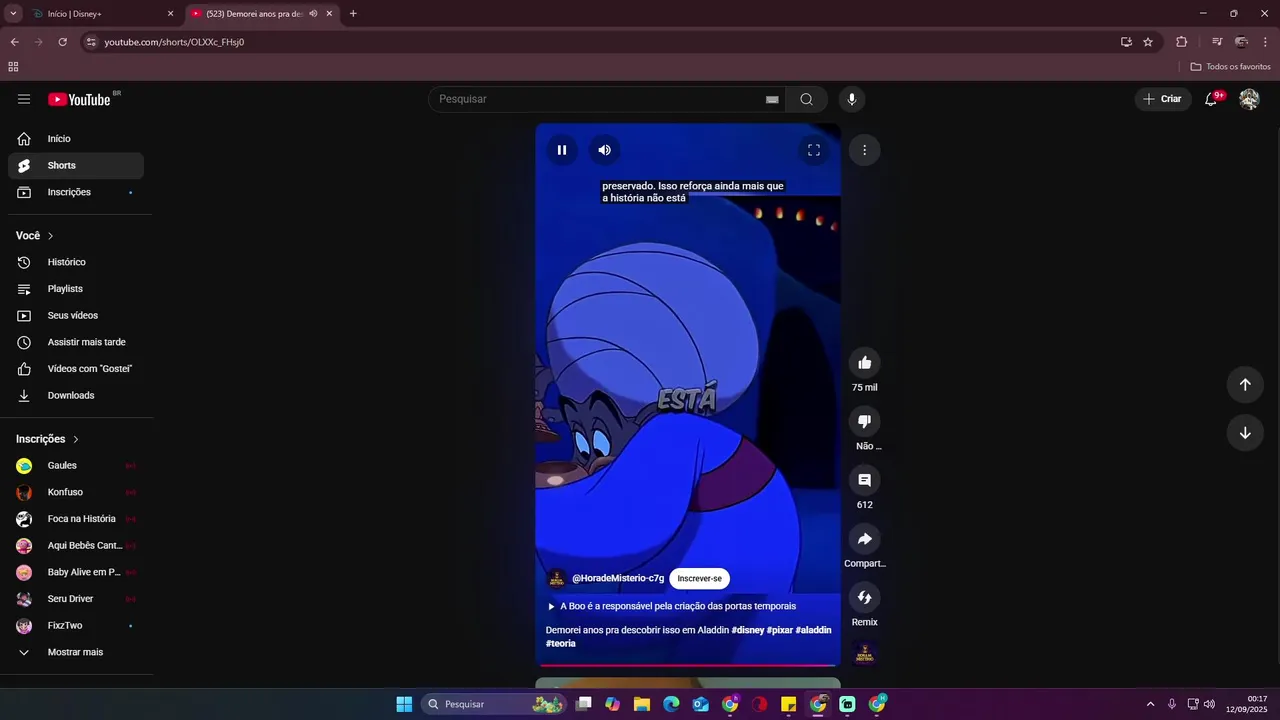Go to YouTube home via logo

coord(79,99)
